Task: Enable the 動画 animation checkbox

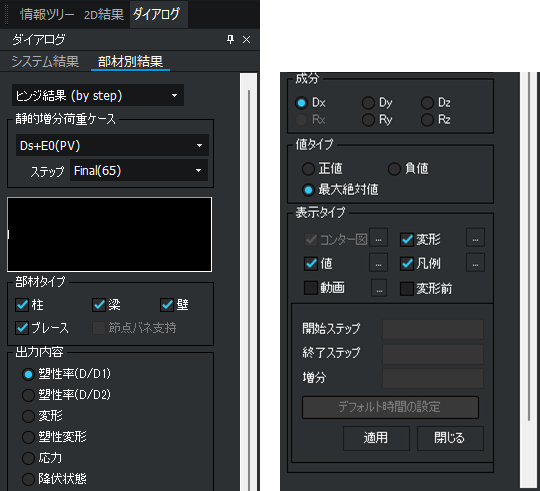Action: click(311, 288)
